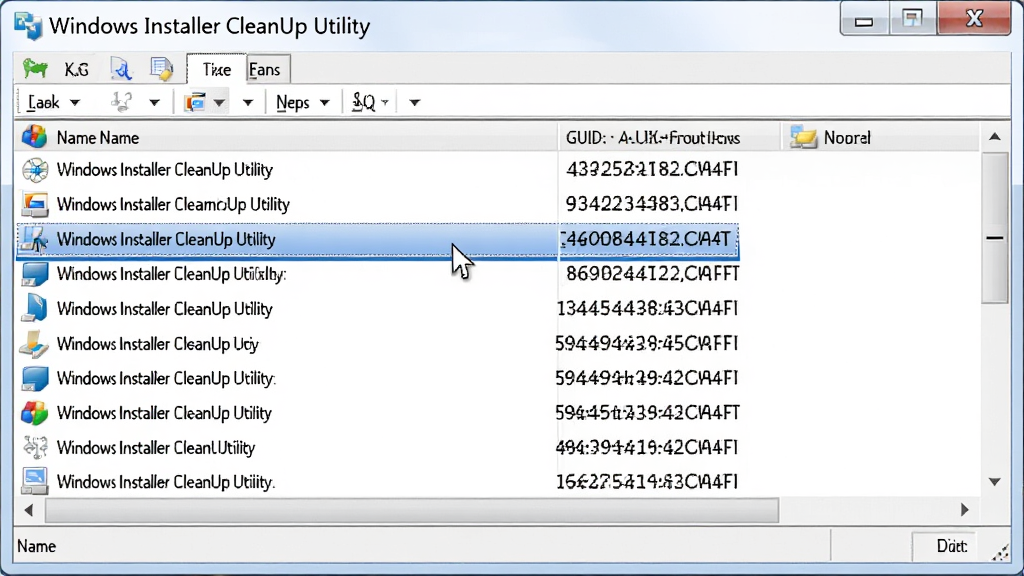Expand the standalone arrow before Neps
1024x576 pixels.
(248, 103)
